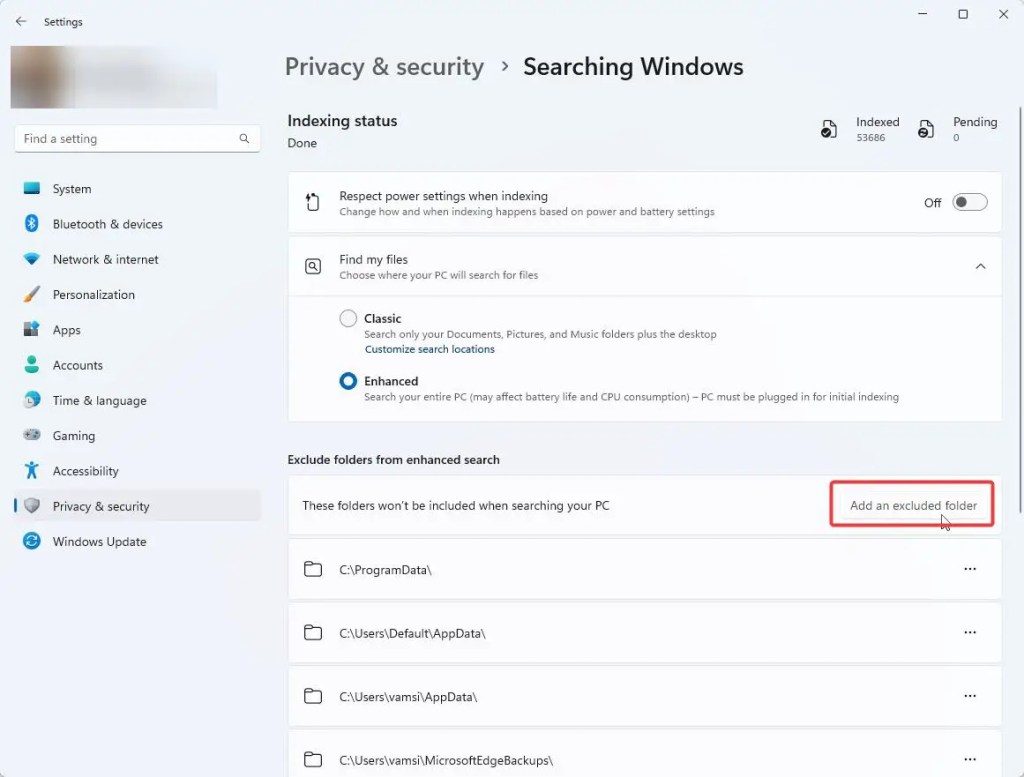Click folder icon beside C:\Users\Default\AppData\
The height and width of the screenshot is (777, 1024).
click(x=313, y=633)
